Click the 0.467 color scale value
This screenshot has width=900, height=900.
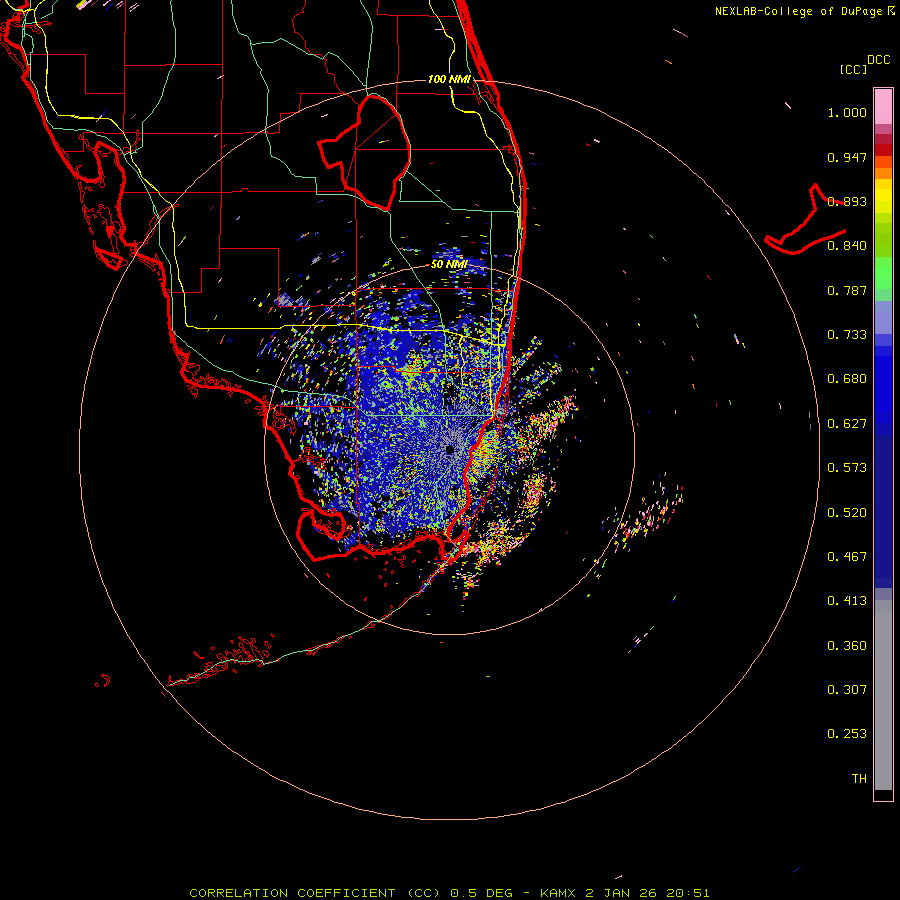tap(847, 557)
